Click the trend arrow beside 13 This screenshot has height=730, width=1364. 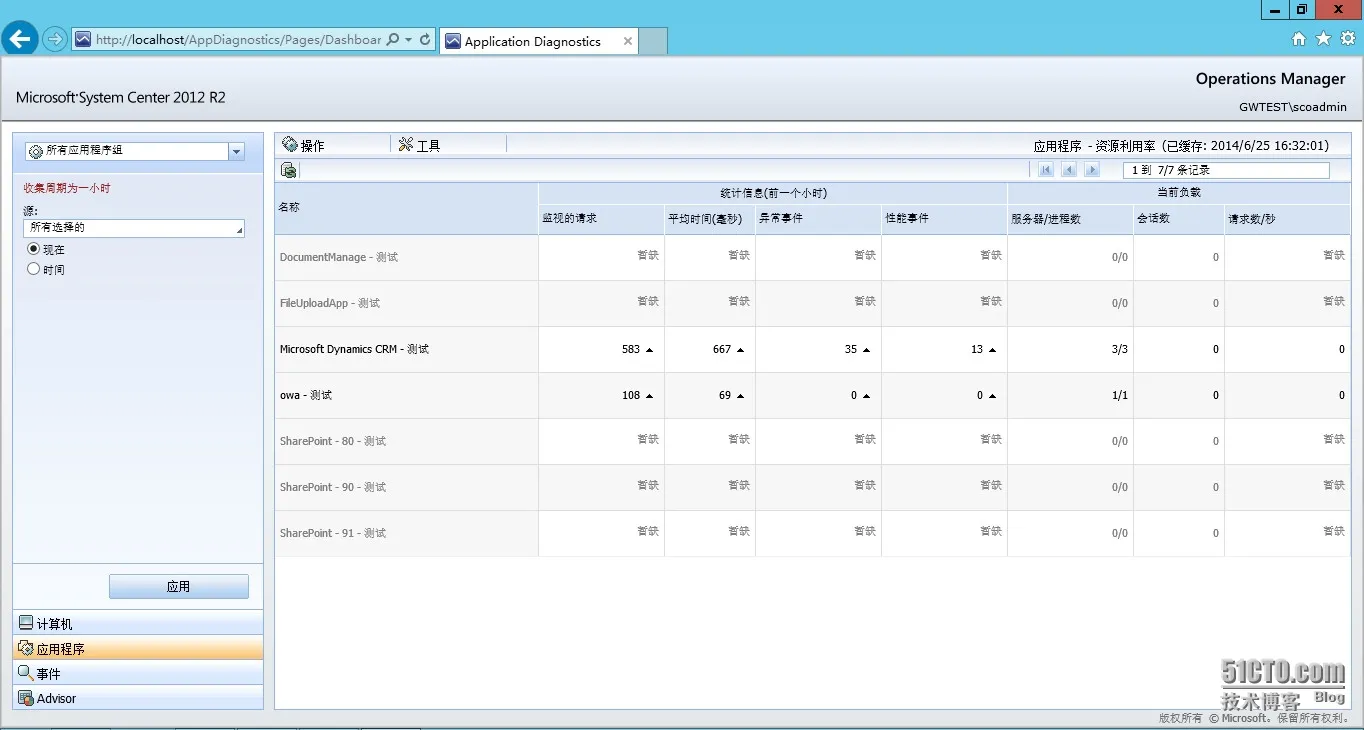[x=992, y=350]
